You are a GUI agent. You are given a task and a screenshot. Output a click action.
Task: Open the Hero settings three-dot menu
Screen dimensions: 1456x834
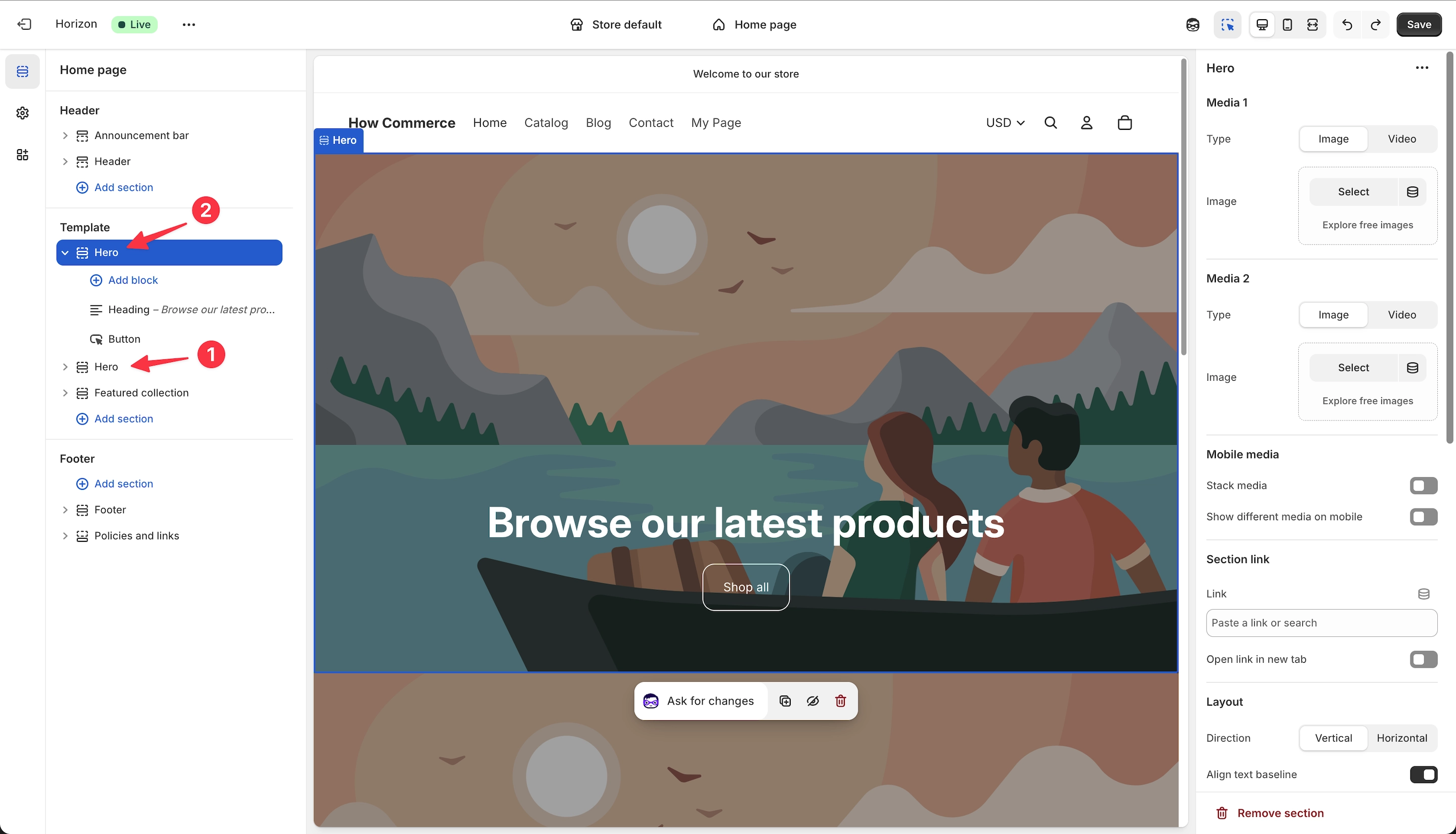tap(1422, 68)
